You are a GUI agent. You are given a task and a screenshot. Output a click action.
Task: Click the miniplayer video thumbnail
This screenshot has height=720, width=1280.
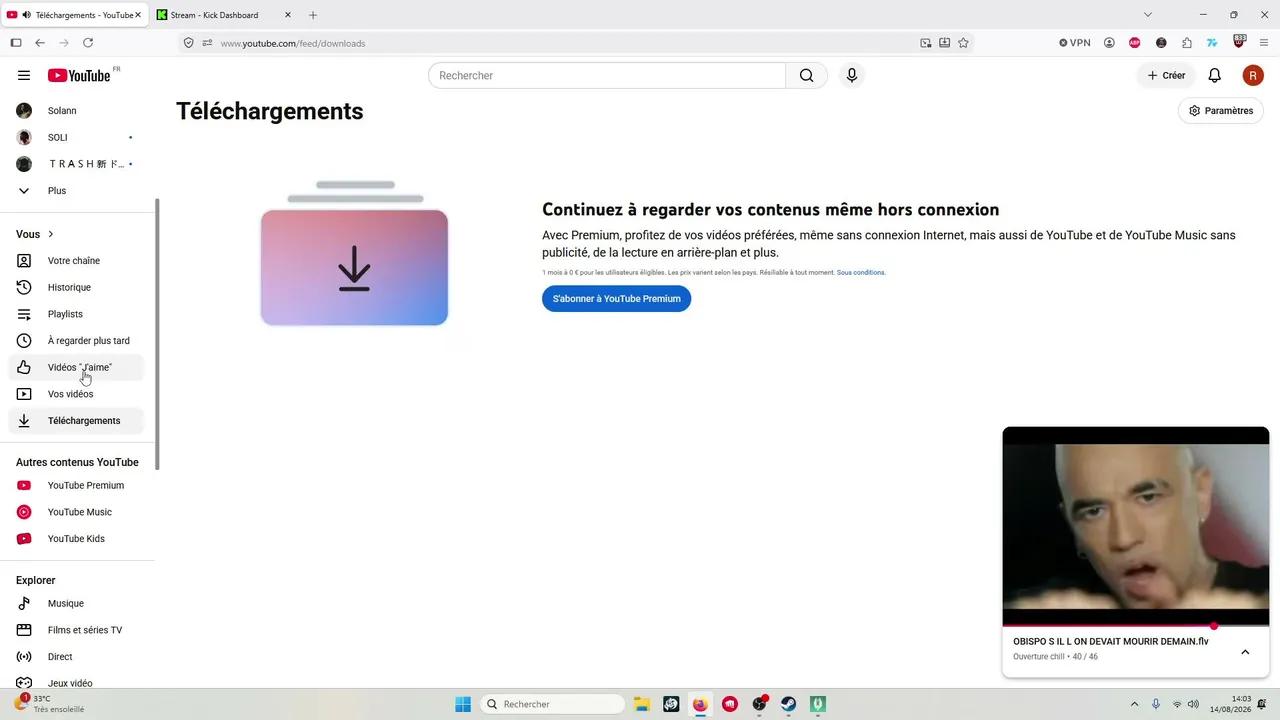[x=1136, y=526]
